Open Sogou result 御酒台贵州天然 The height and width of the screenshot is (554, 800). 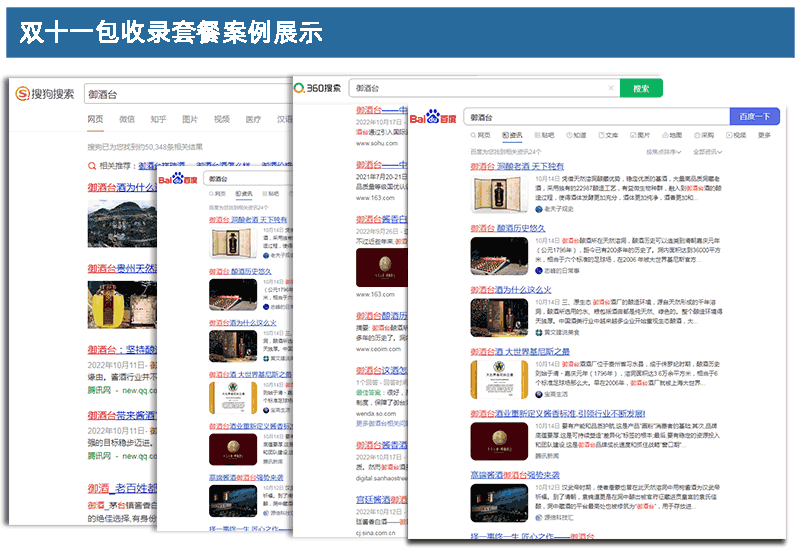tap(122, 268)
